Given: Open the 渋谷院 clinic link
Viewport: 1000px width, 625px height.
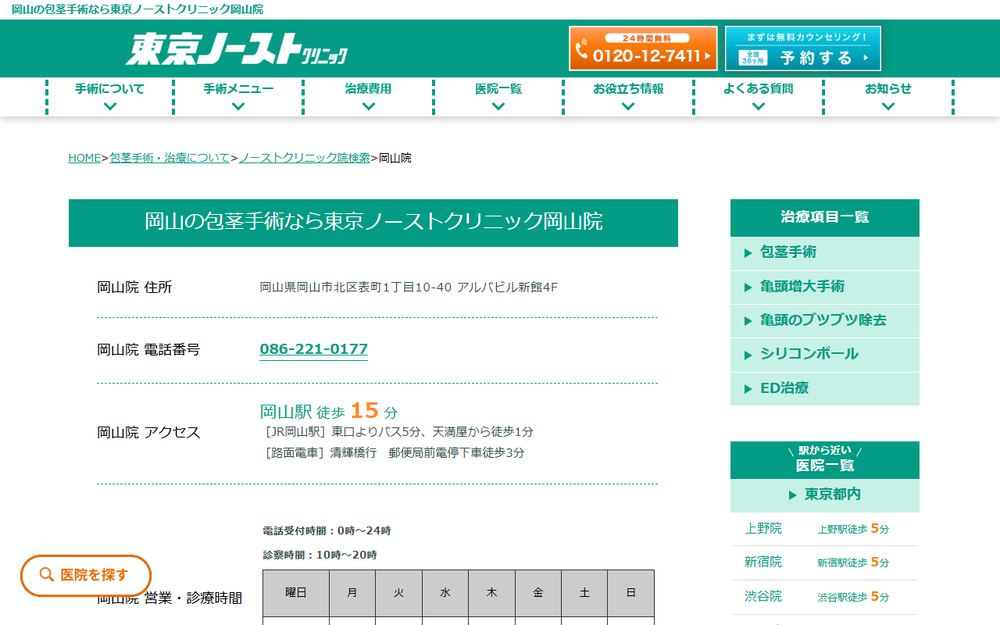Looking at the screenshot, I should point(763,596).
